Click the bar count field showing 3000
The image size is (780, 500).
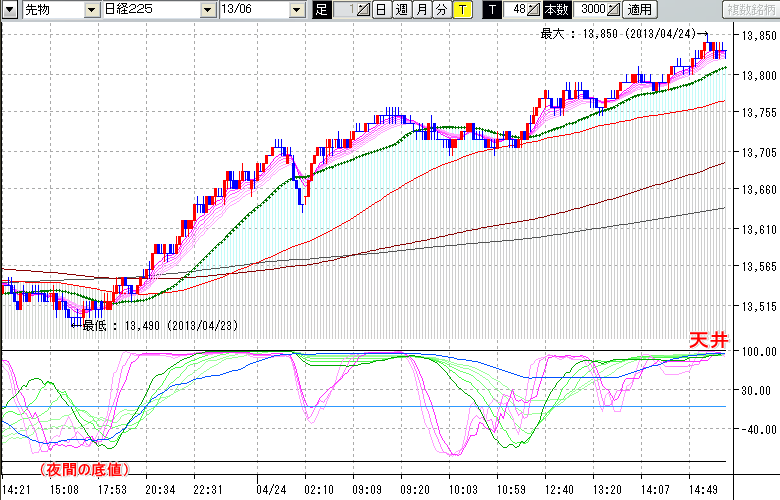click(x=590, y=9)
